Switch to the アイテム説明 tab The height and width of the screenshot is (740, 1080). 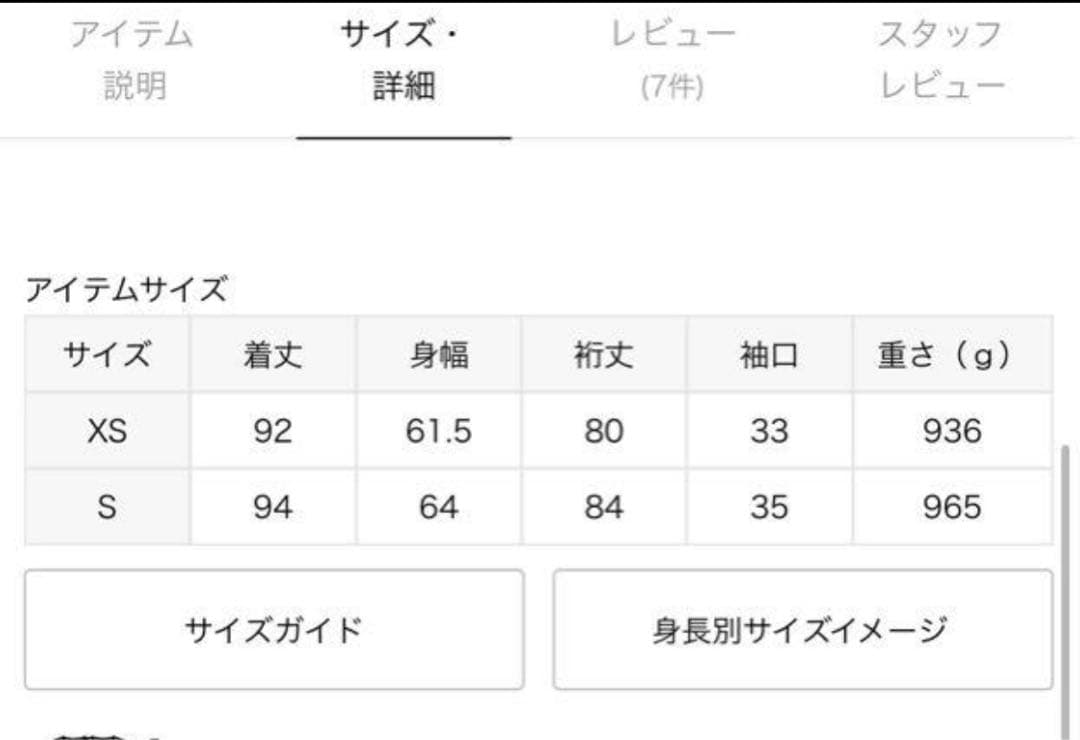click(133, 60)
